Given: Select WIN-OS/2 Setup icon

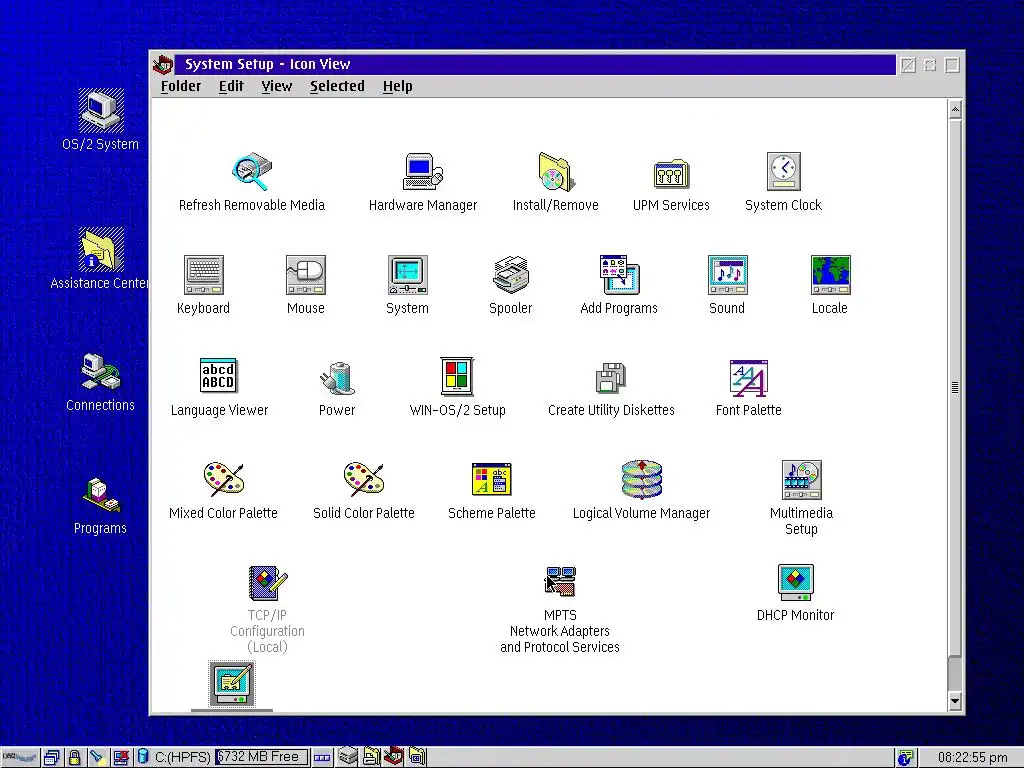Looking at the screenshot, I should click(457, 377).
